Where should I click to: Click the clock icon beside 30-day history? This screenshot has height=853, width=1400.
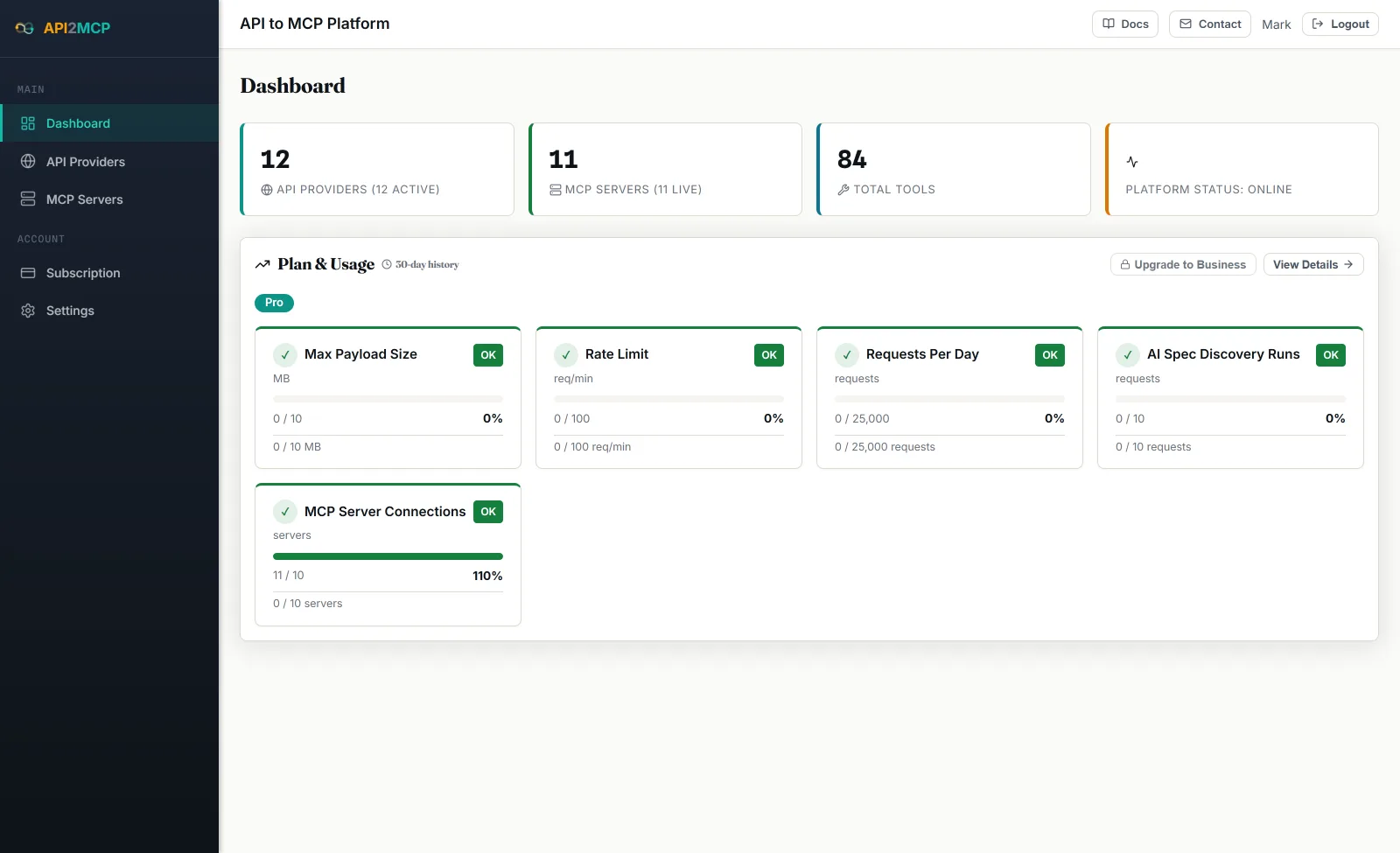387,264
